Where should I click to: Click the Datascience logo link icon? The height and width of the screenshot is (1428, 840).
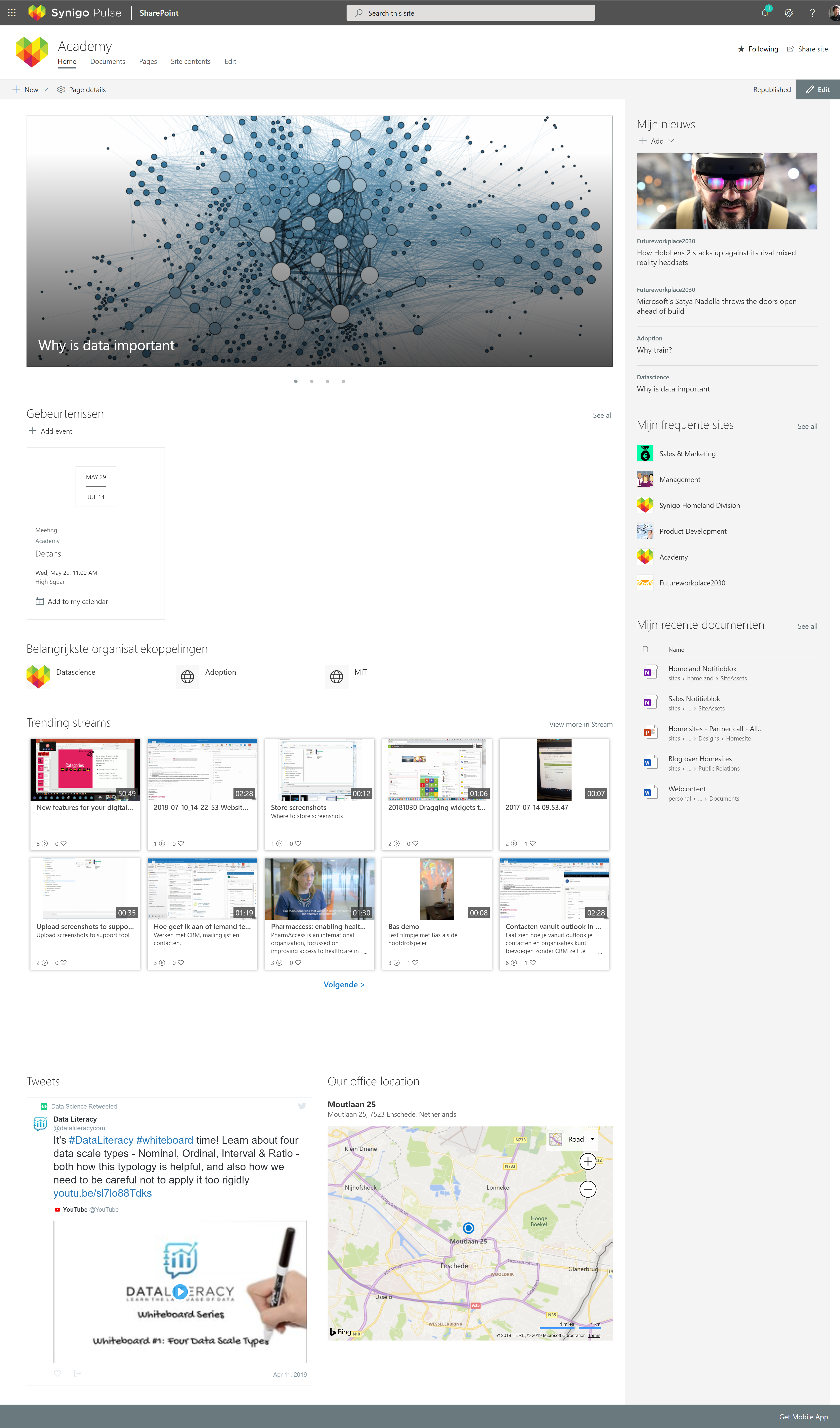pos(38,677)
